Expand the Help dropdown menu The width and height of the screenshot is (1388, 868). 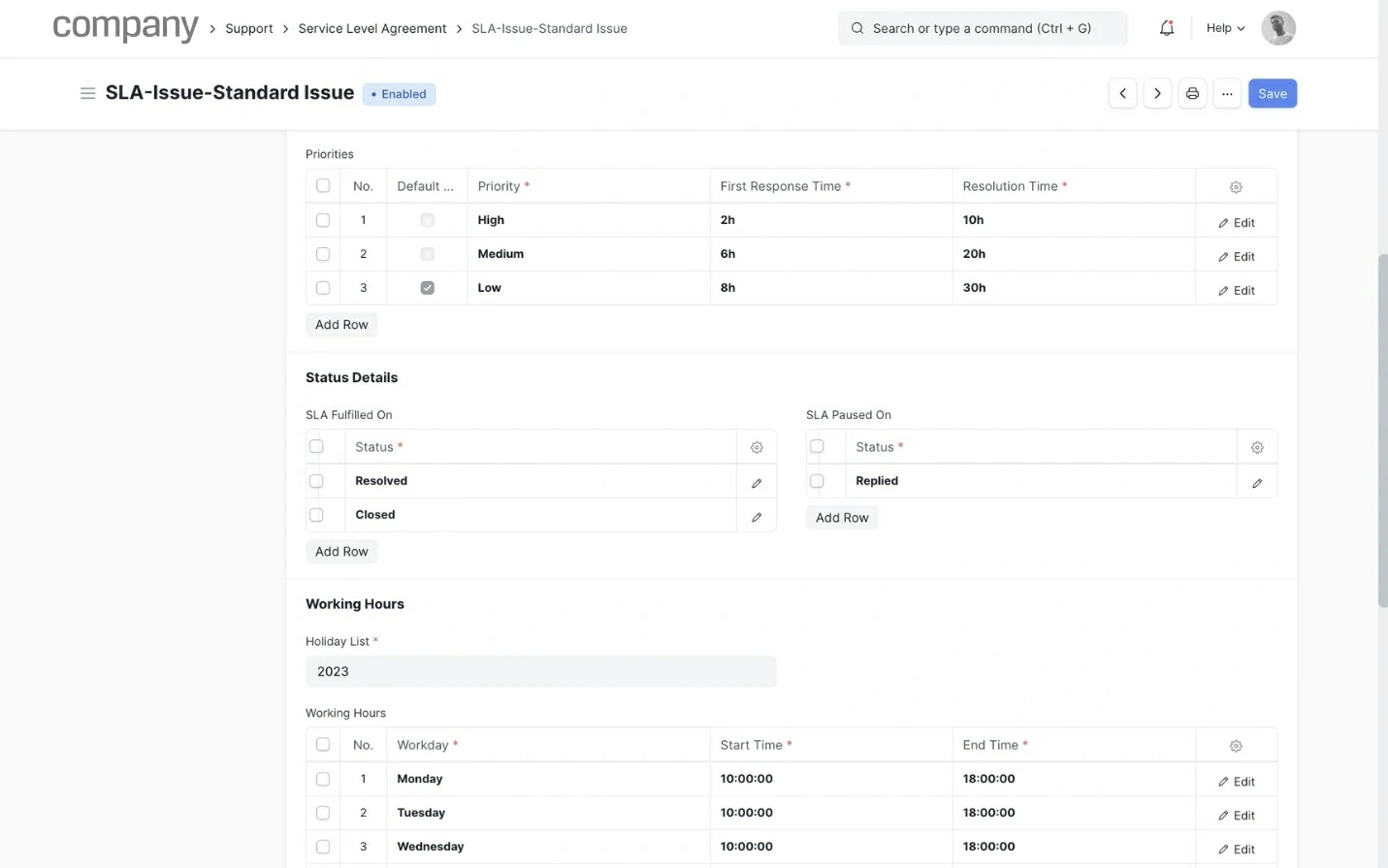[1225, 28]
